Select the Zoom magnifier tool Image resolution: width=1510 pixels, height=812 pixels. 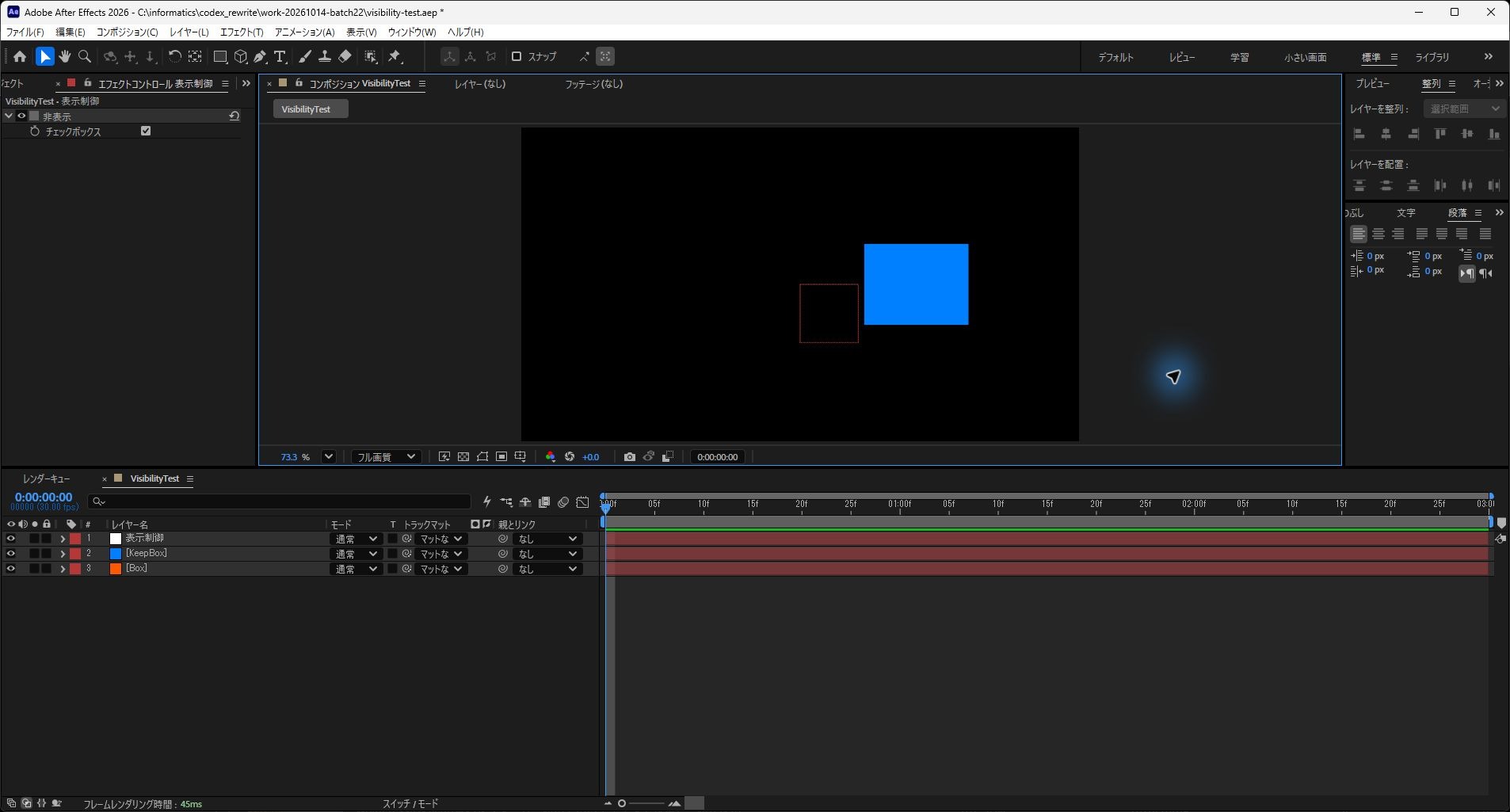pyautogui.click(x=85, y=56)
